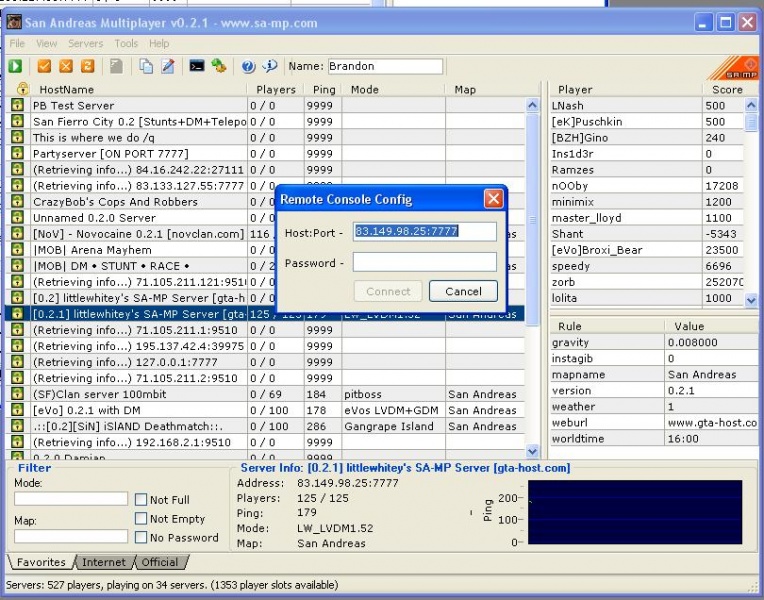Toggle the Not Empty filter checkbox

pyautogui.click(x=141, y=519)
